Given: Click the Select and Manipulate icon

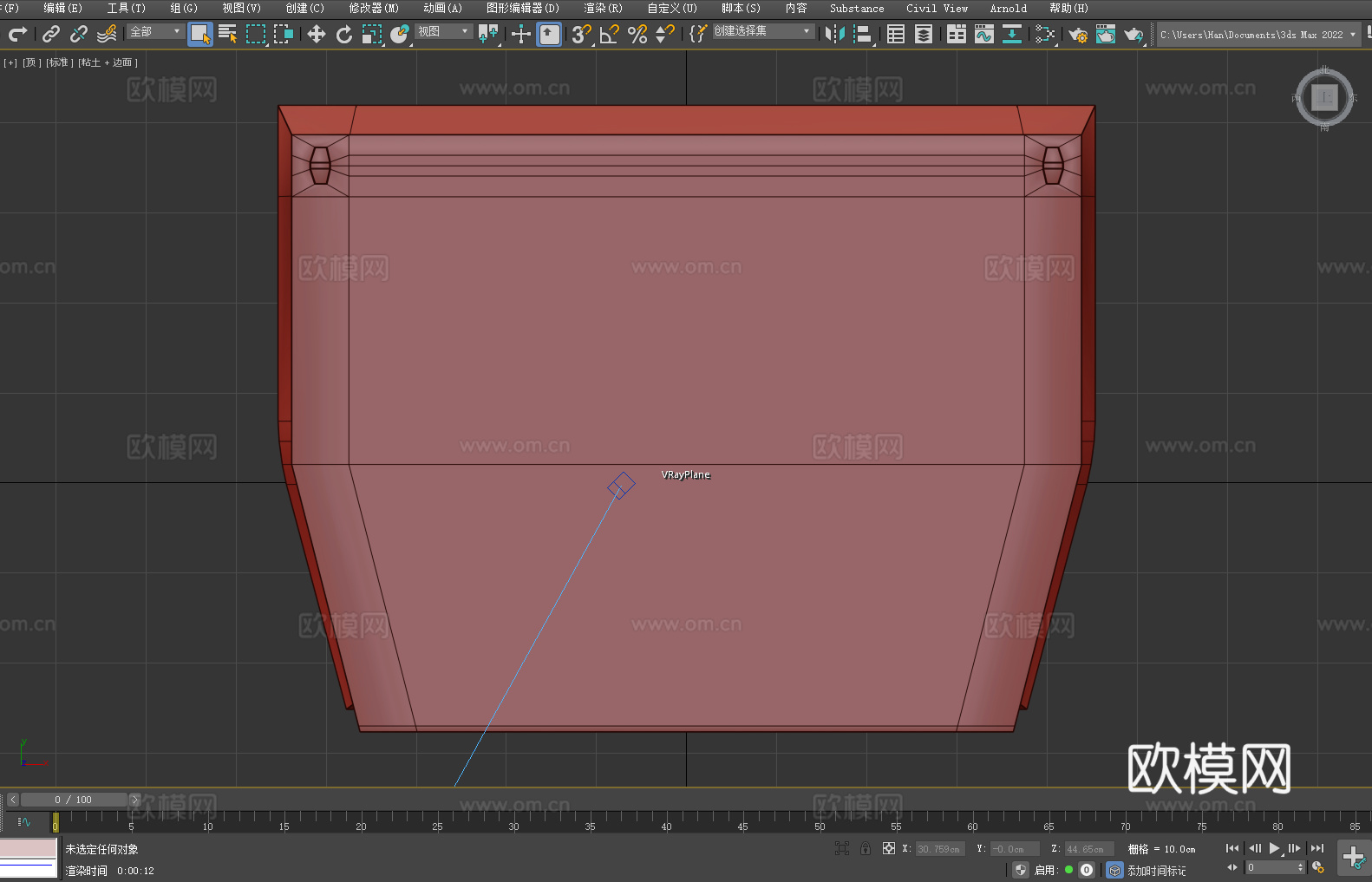Looking at the screenshot, I should coord(521,34).
